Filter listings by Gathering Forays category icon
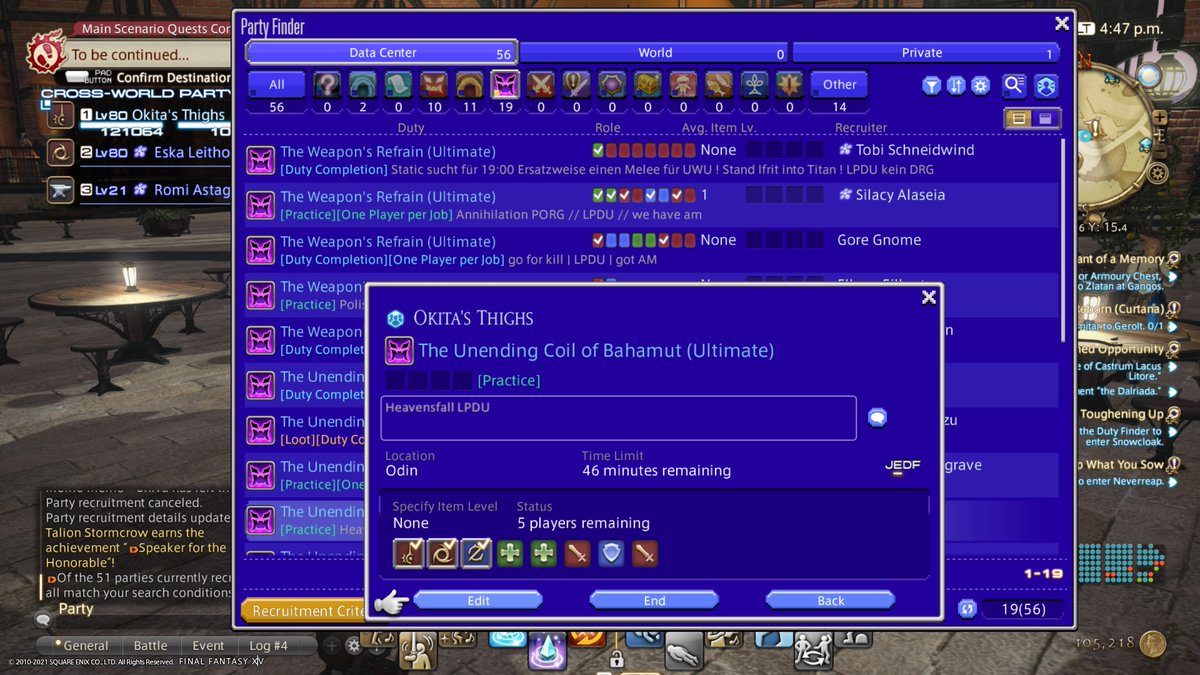Screen dimensions: 1200x675 coord(719,85)
